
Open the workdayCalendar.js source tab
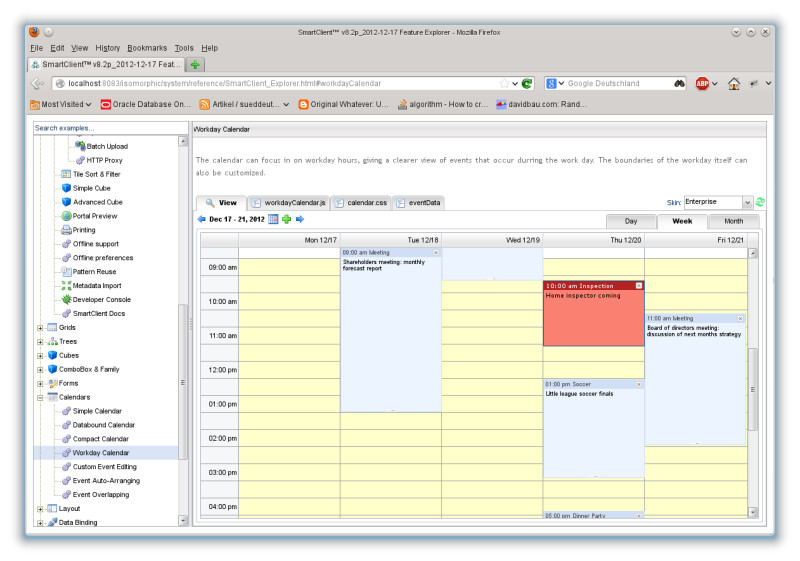coord(289,202)
